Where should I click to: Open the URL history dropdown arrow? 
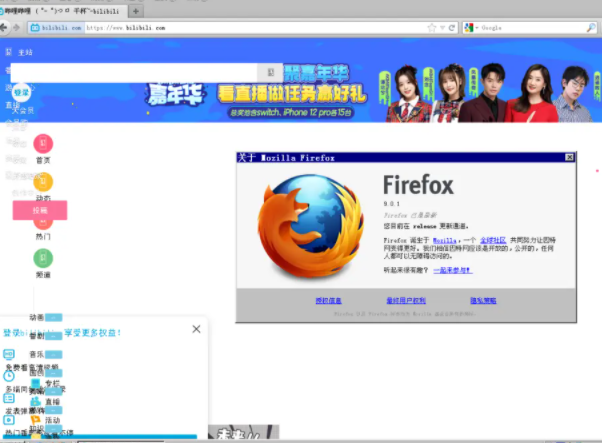(x=442, y=28)
